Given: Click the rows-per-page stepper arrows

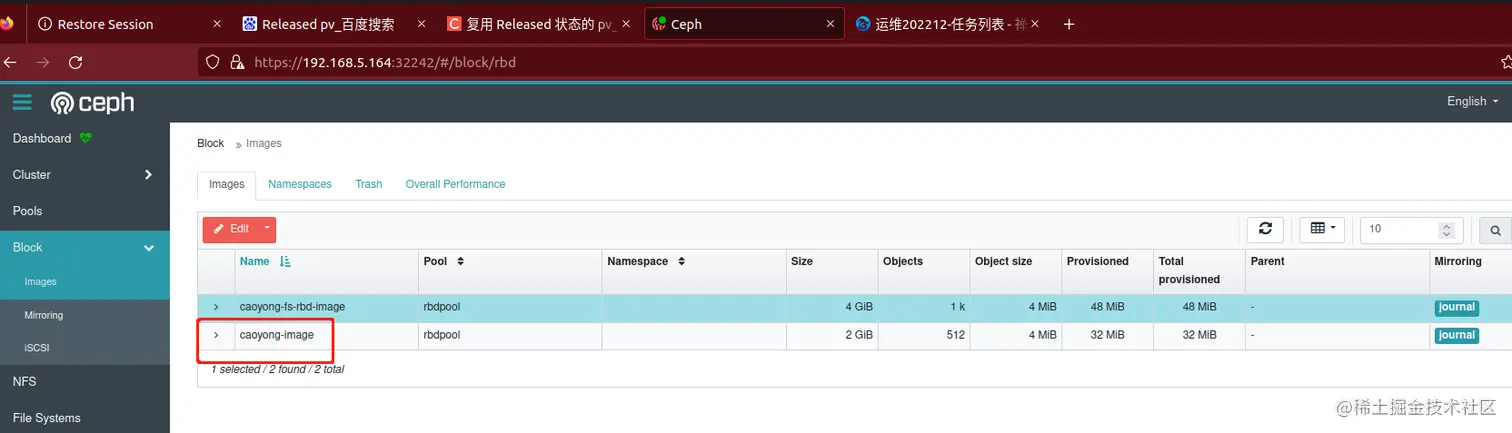Looking at the screenshot, I should click(1445, 229).
